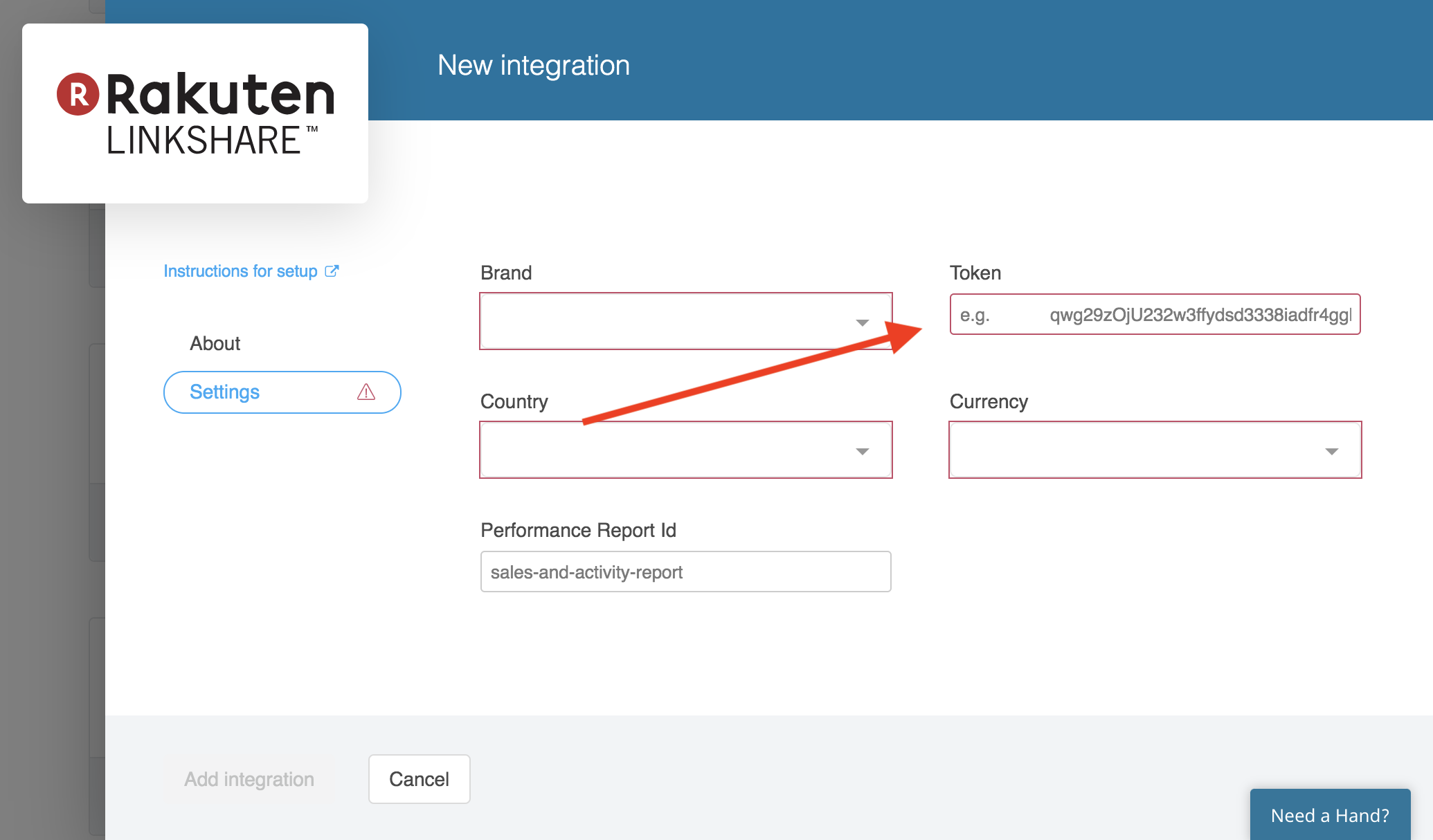This screenshot has height=840, width=1433.
Task: Click the warning triangle icon in Settings
Action: click(x=366, y=392)
